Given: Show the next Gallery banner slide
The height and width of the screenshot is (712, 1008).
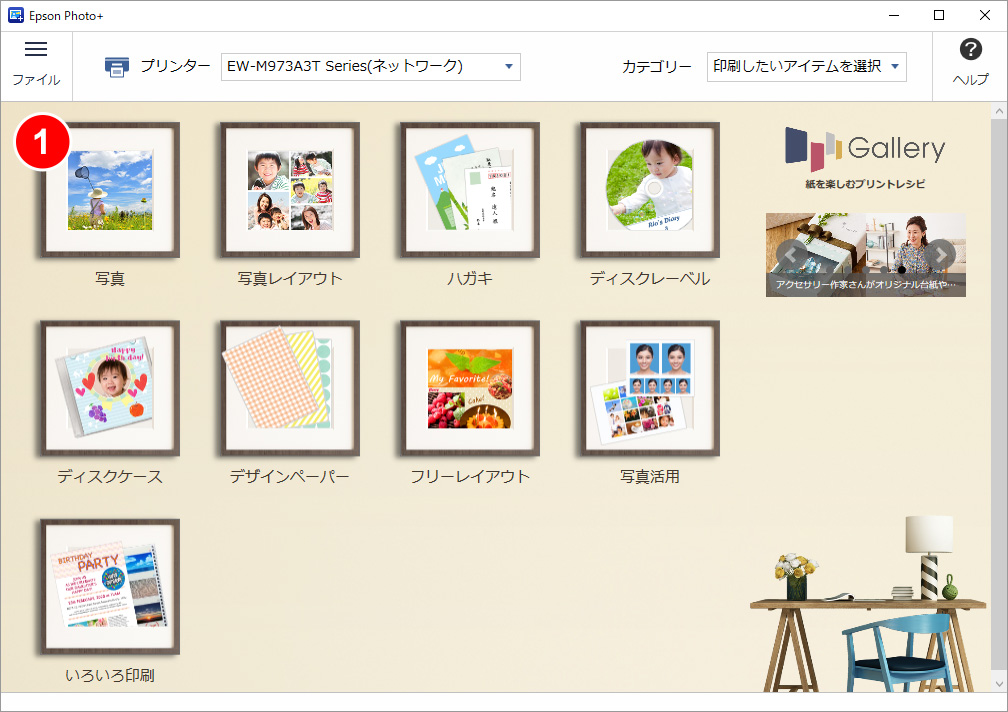Looking at the screenshot, I should pyautogui.click(x=940, y=255).
